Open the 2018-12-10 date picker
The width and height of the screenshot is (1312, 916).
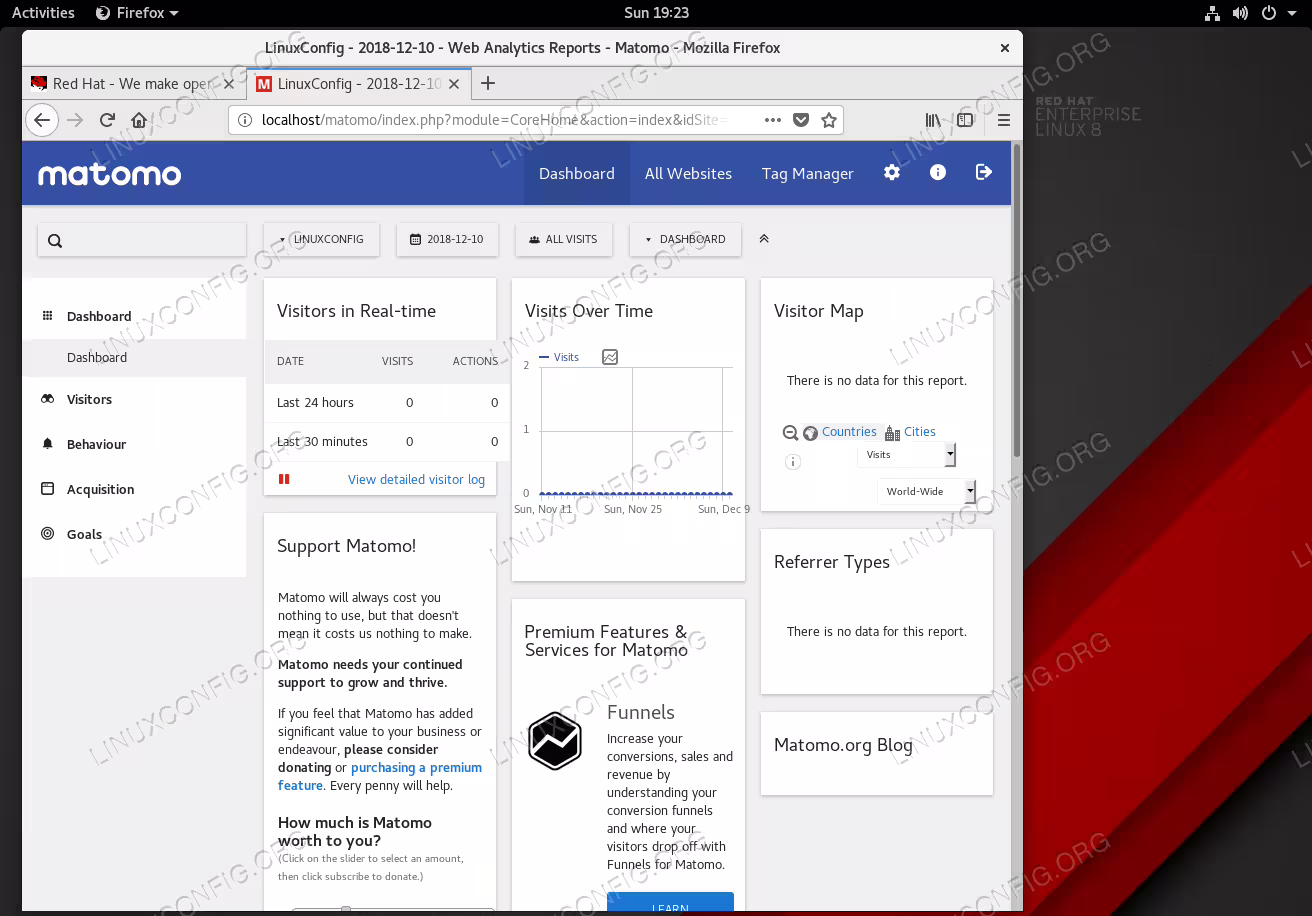(x=447, y=240)
